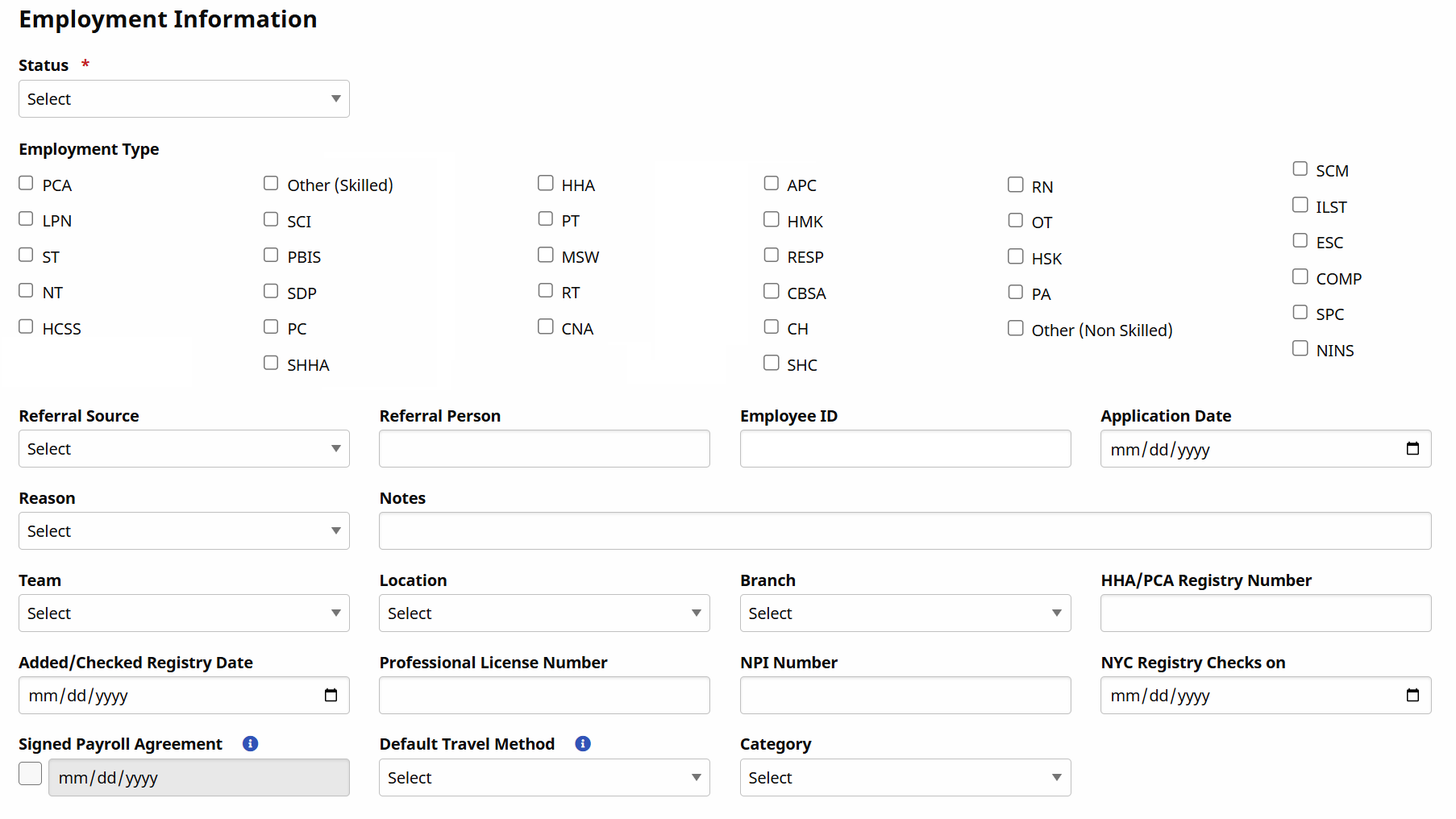Expand the Referral Source dropdown

point(184,449)
